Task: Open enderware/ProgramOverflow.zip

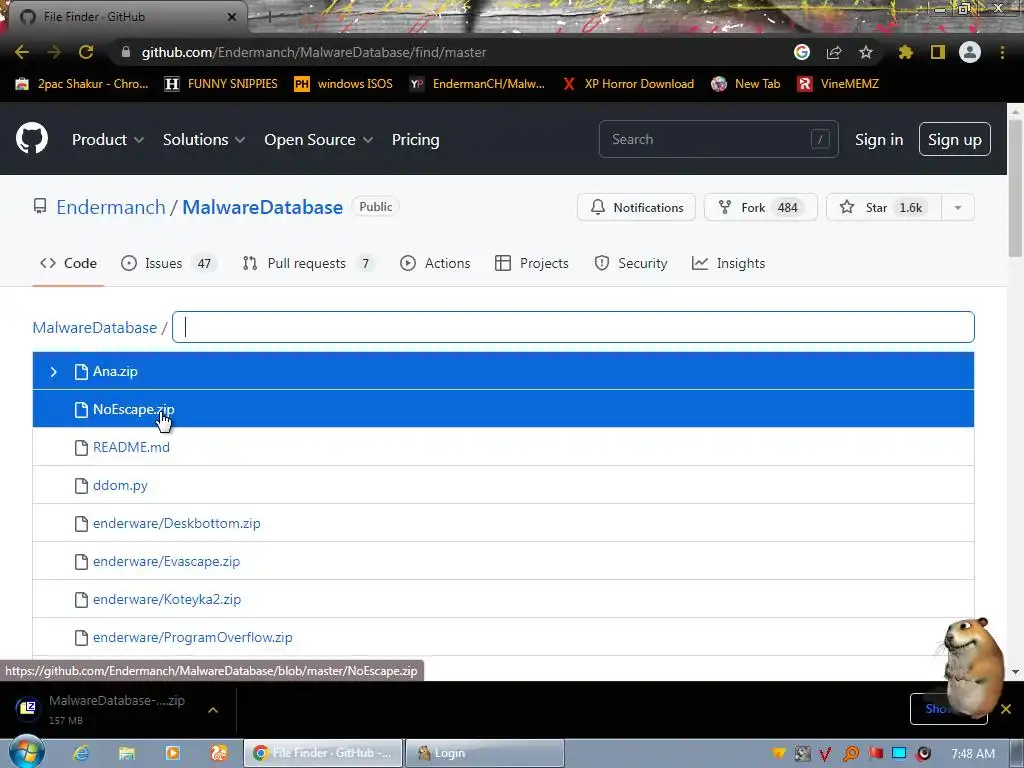Action: (x=193, y=637)
